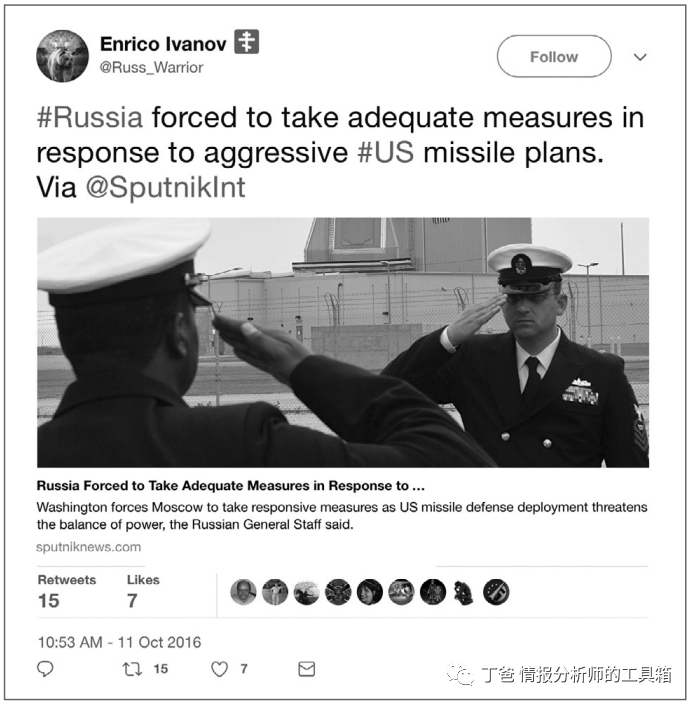View the Retweets count list
Image resolution: width=694 pixels, height=706 pixels.
(67, 592)
